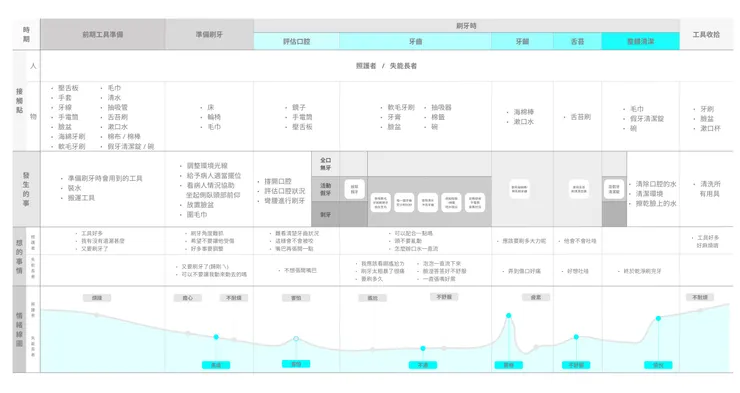Click the 調整環境光線 event item
The height and width of the screenshot is (393, 740).
[x=207, y=166]
